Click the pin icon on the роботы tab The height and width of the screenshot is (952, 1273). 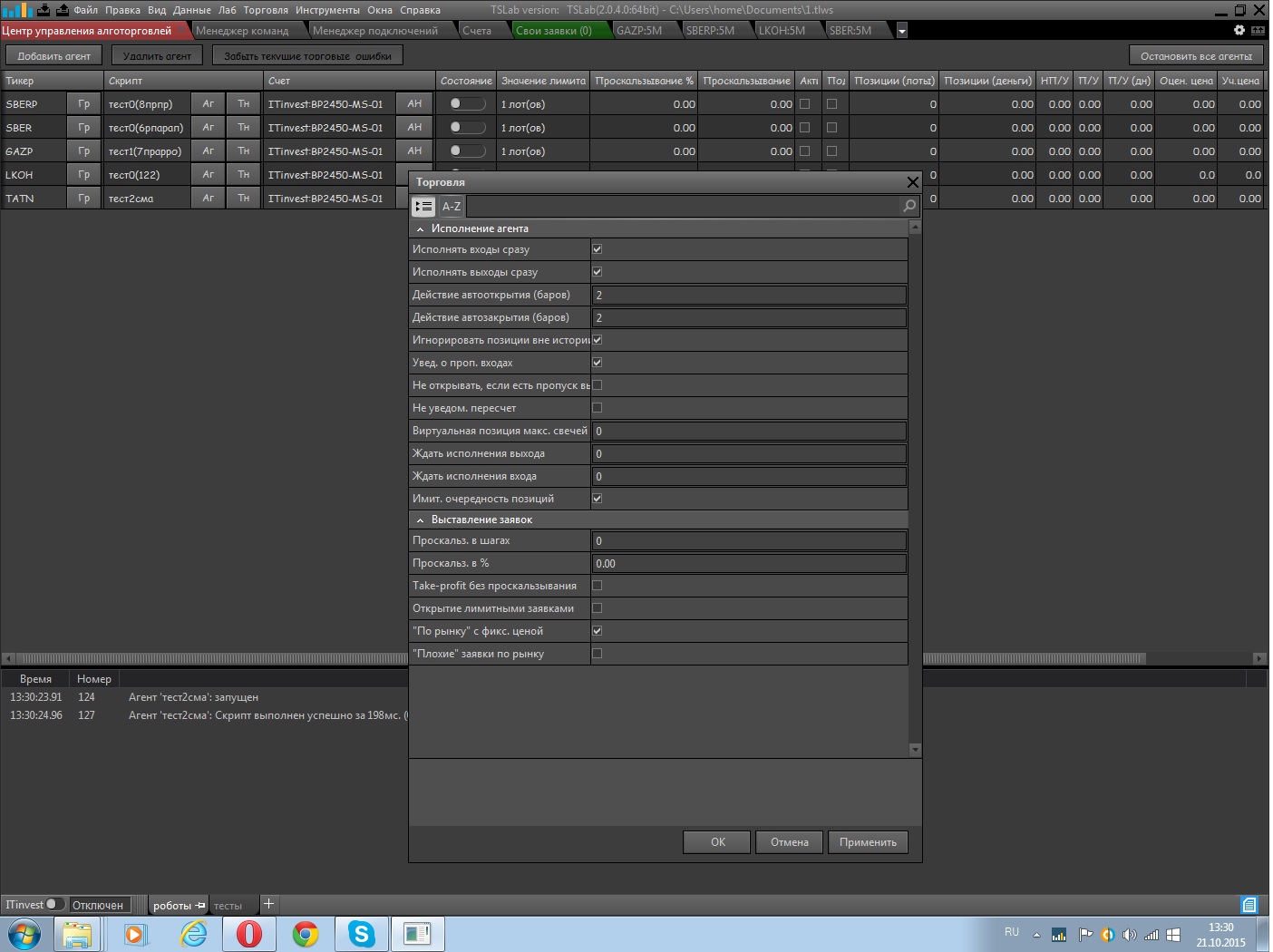(x=200, y=905)
